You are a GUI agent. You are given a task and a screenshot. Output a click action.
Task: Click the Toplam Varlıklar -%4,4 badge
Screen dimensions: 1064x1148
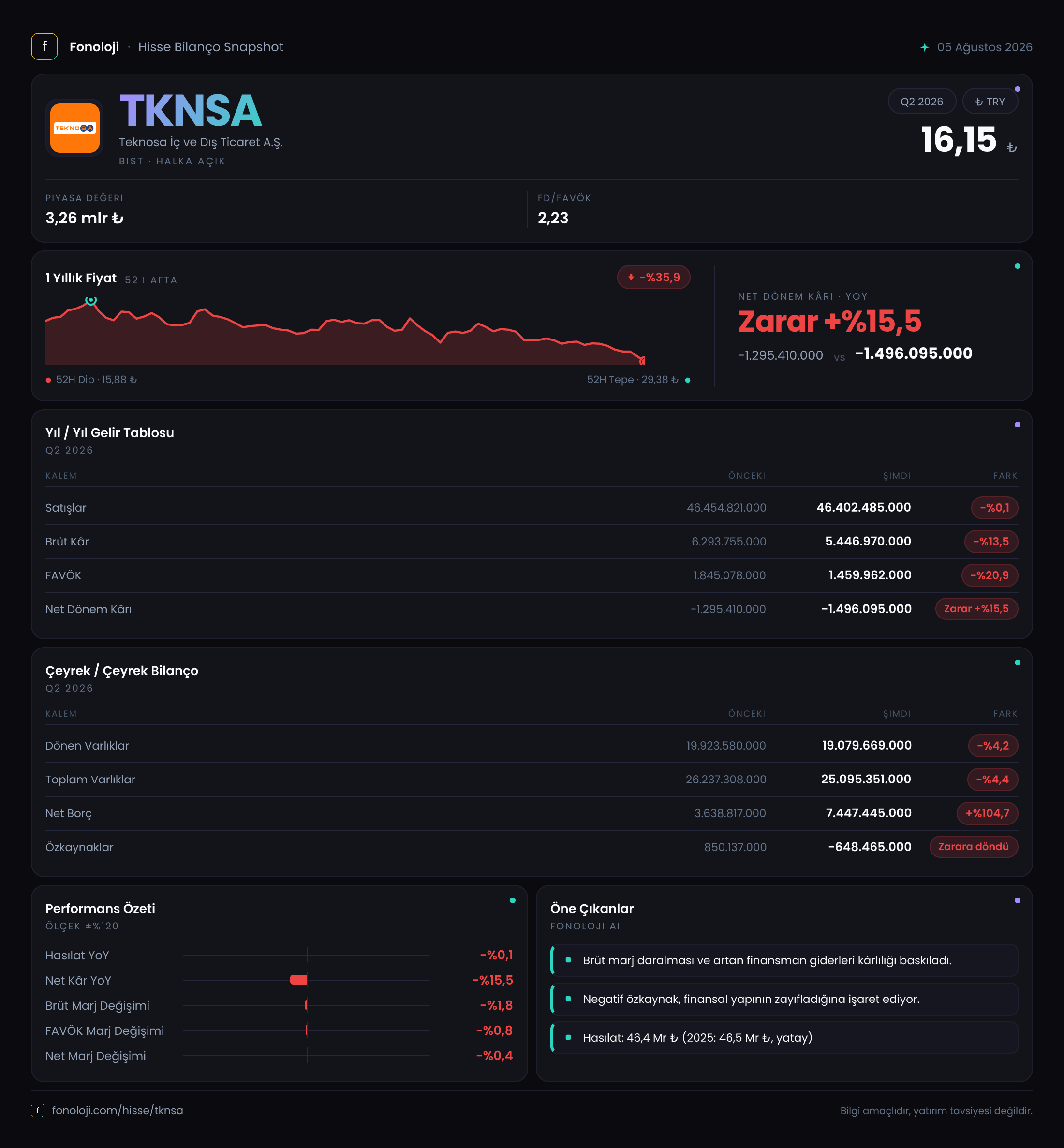pos(992,780)
